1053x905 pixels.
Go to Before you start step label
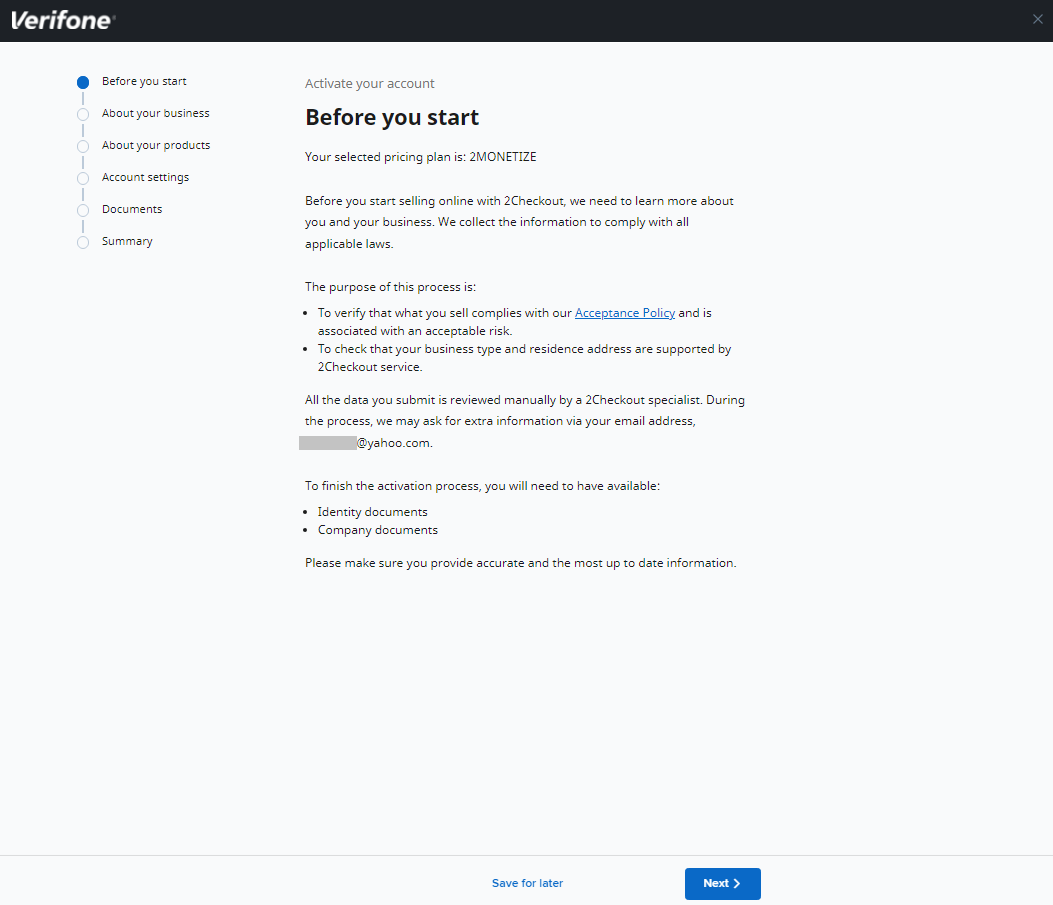[x=144, y=81]
